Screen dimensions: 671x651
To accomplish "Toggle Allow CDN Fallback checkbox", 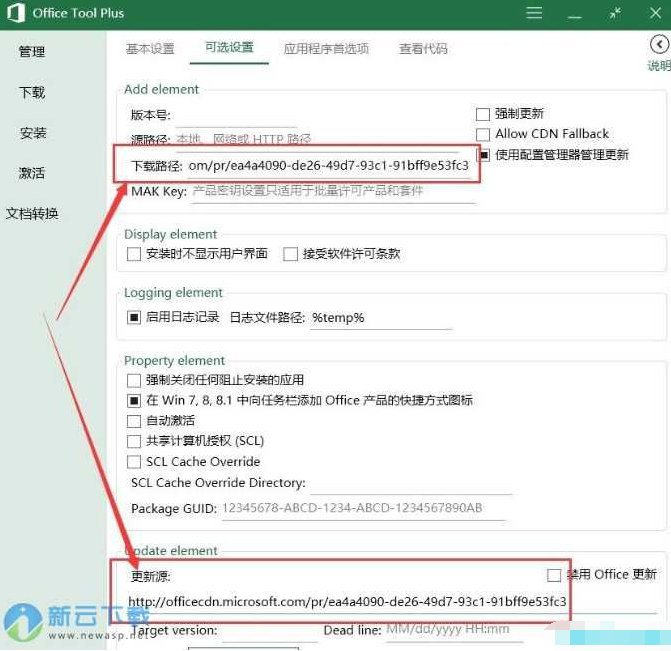I will click(483, 134).
